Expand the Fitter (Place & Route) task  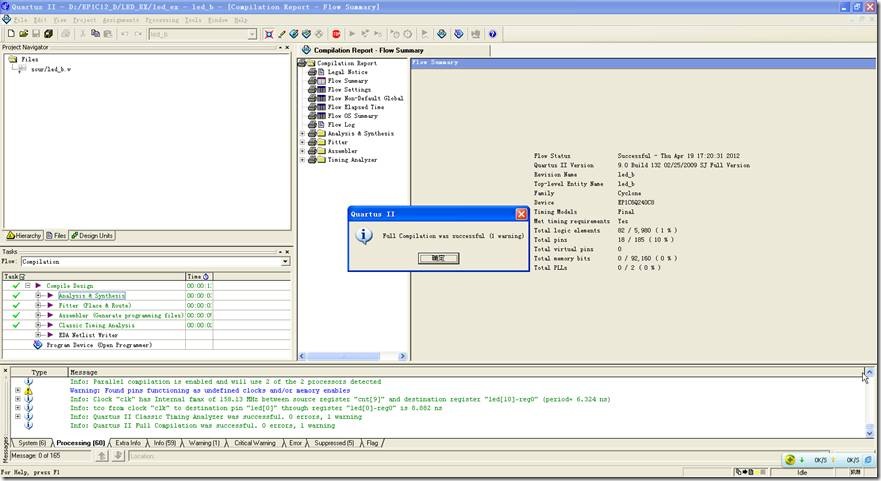coord(38,305)
